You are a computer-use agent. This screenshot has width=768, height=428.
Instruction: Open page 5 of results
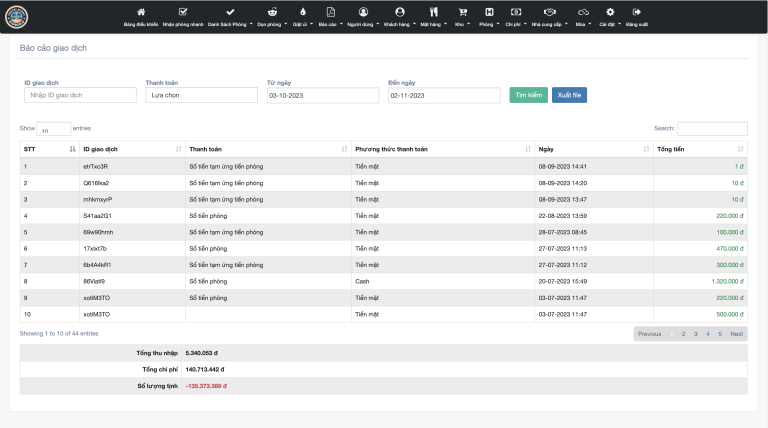click(720, 334)
